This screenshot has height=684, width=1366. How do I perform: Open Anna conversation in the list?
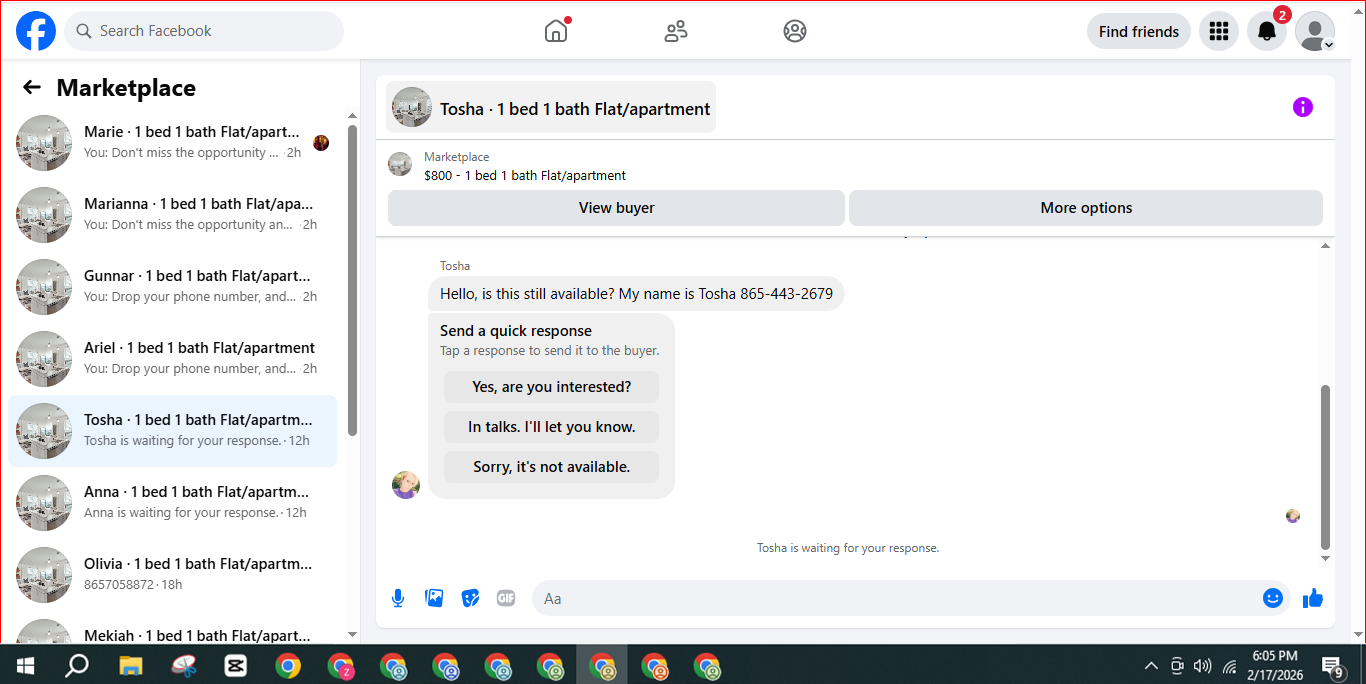point(173,503)
